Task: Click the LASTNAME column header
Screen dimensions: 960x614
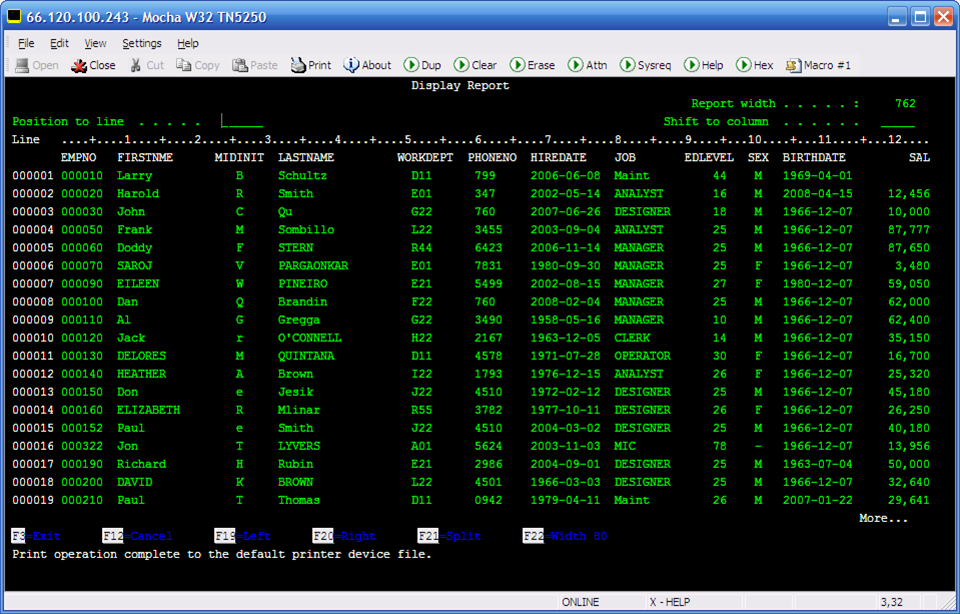Action: tap(306, 157)
